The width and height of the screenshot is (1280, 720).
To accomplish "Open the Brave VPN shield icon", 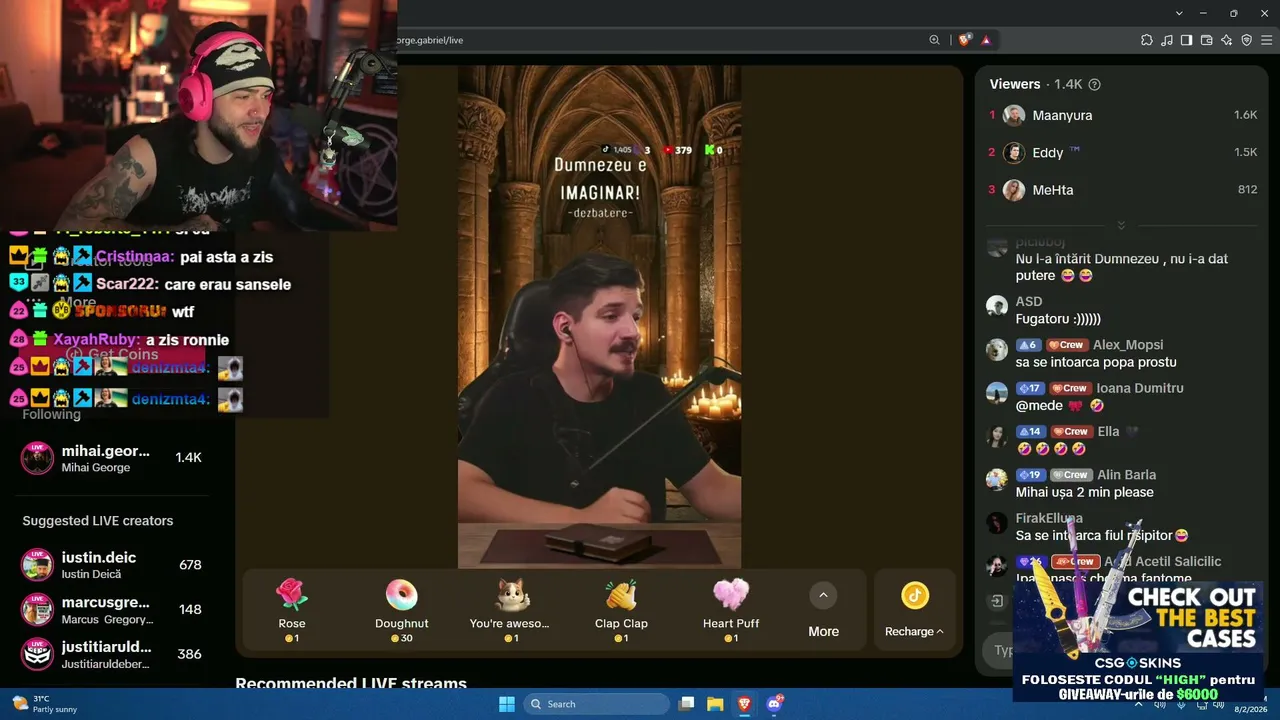I will [1247, 40].
